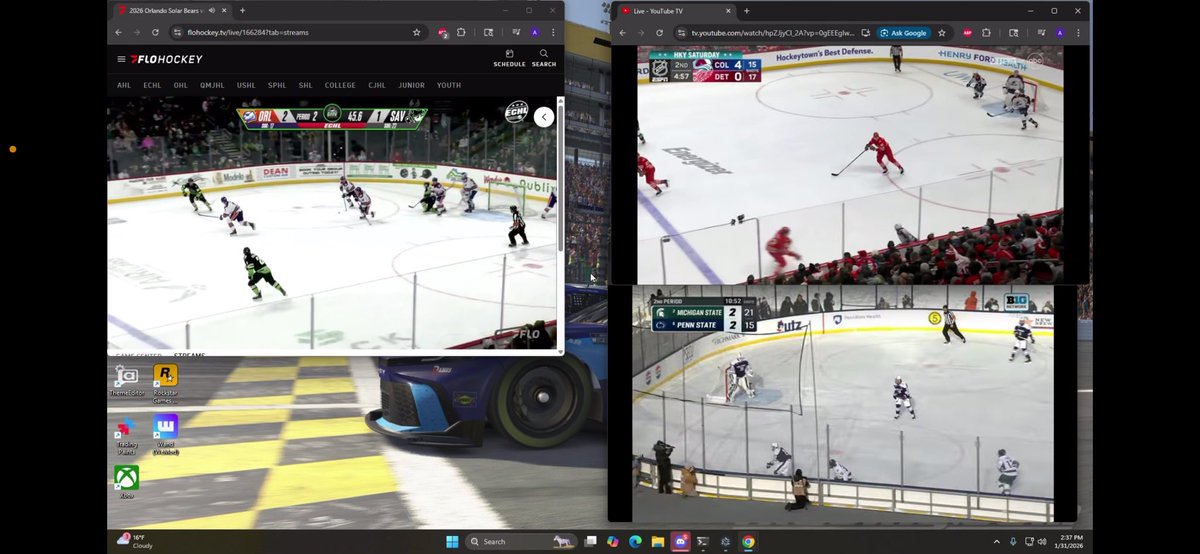Open media controls in YouTube TV window
The height and width of the screenshot is (554, 1200).
[x=1043, y=32]
